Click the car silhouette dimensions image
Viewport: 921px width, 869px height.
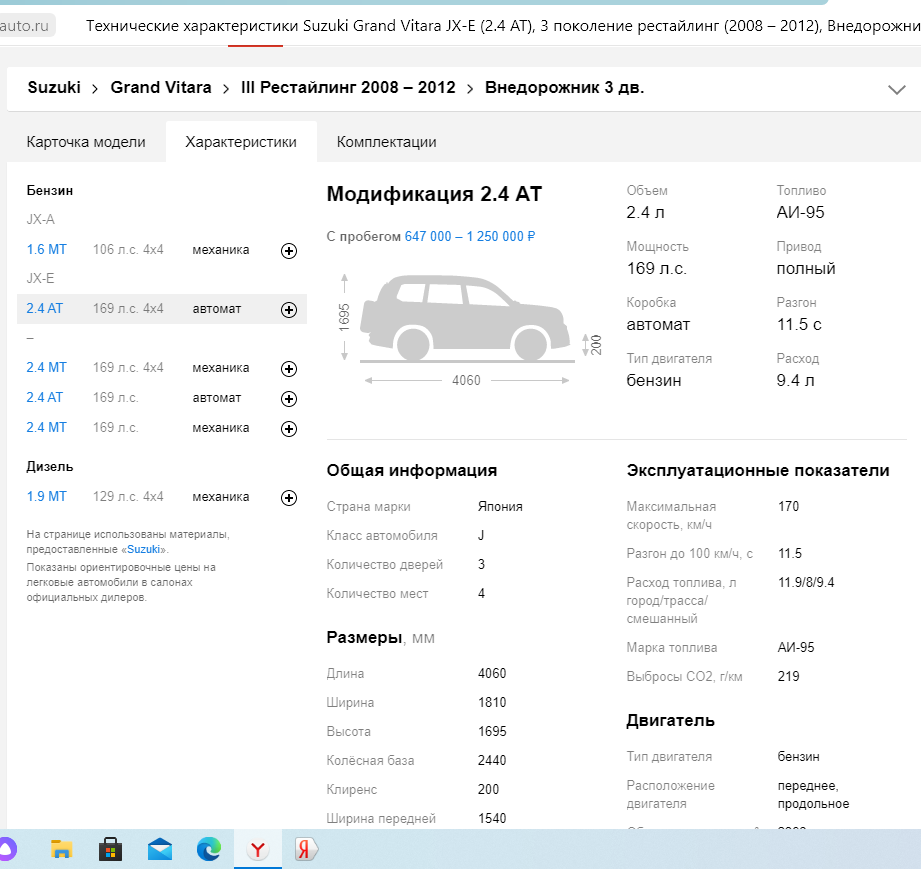[x=467, y=318]
